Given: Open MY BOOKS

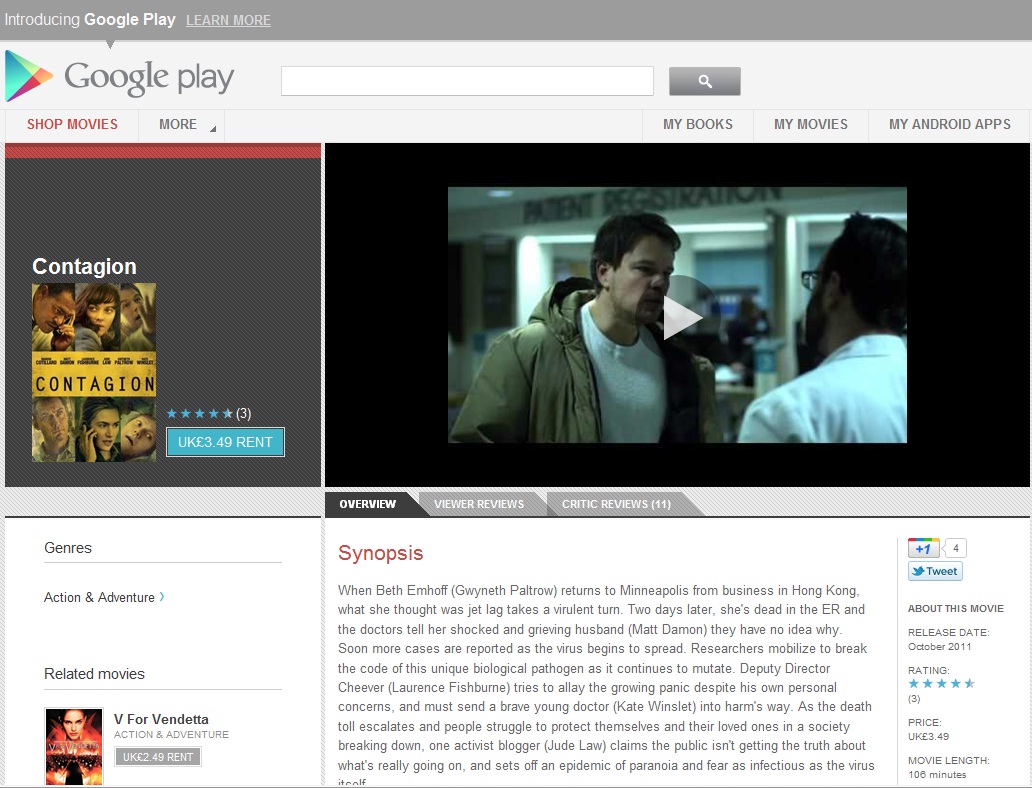Looking at the screenshot, I should 698,124.
